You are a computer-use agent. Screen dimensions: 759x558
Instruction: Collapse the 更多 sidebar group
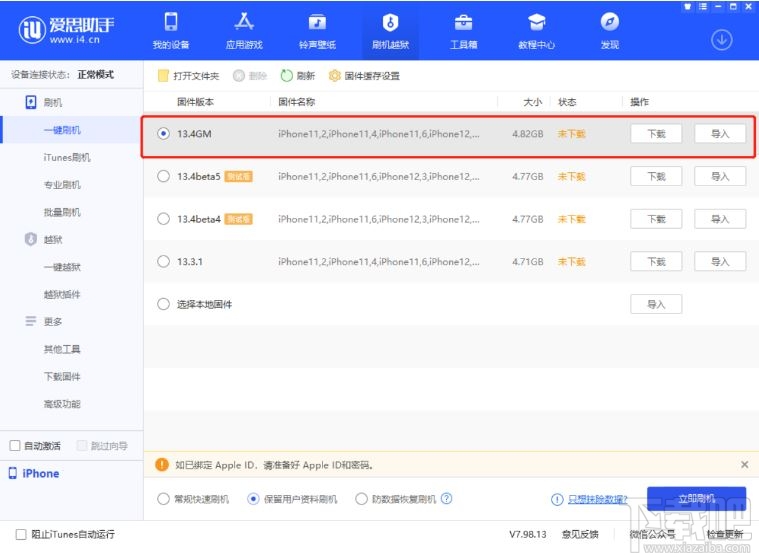coord(52,321)
